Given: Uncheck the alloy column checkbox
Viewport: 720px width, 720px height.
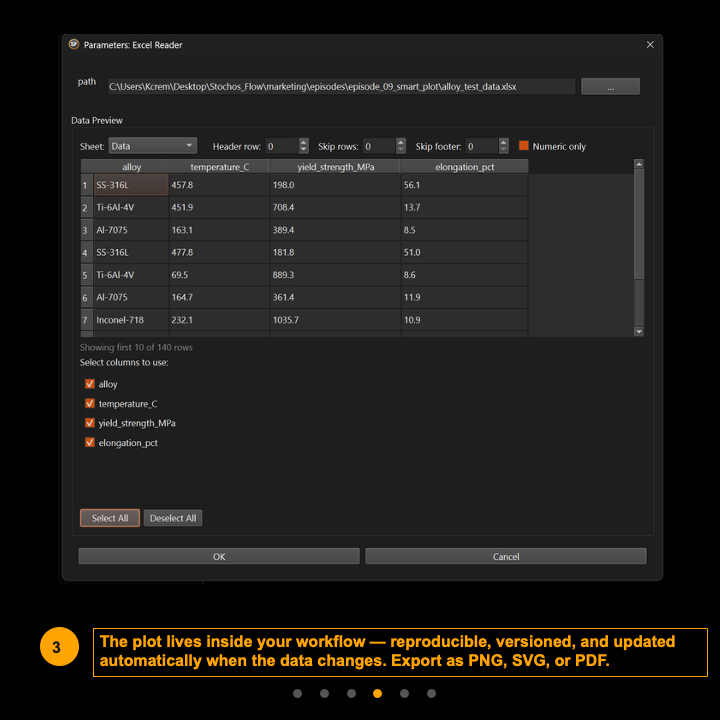Looking at the screenshot, I should pos(90,384).
